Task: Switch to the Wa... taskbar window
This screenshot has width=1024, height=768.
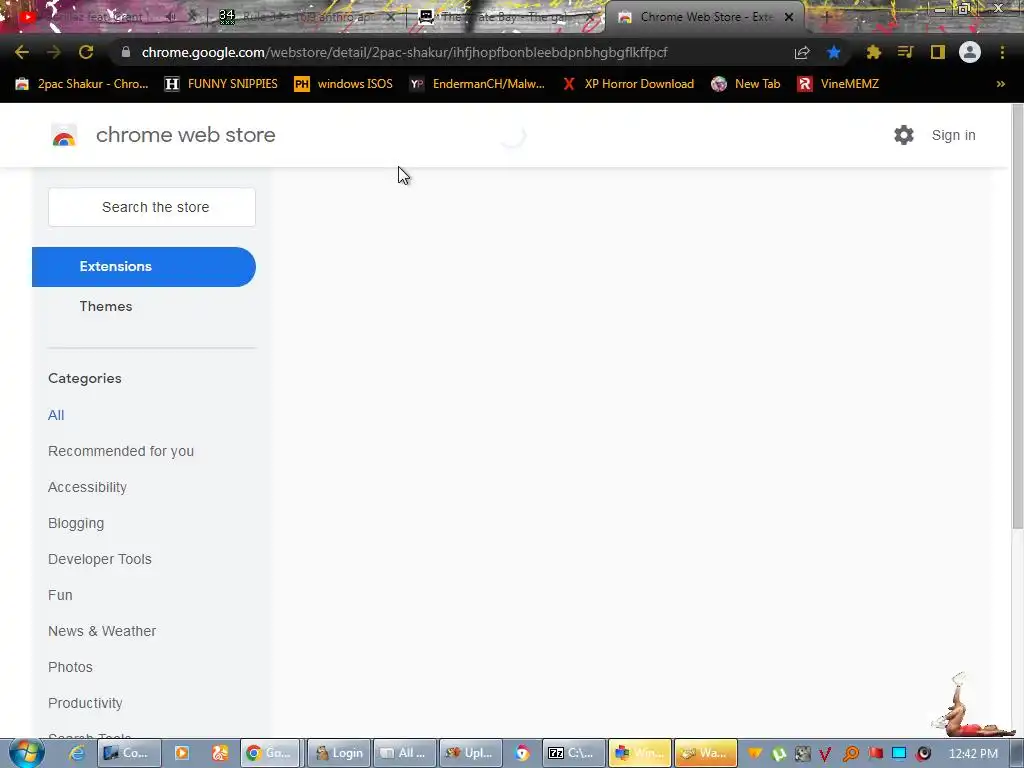Action: click(705, 753)
